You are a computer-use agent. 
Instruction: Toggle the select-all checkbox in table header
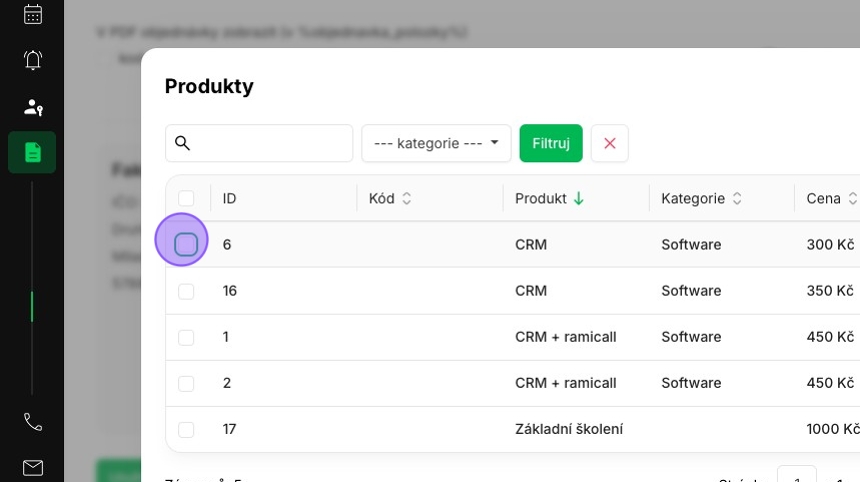pos(186,199)
